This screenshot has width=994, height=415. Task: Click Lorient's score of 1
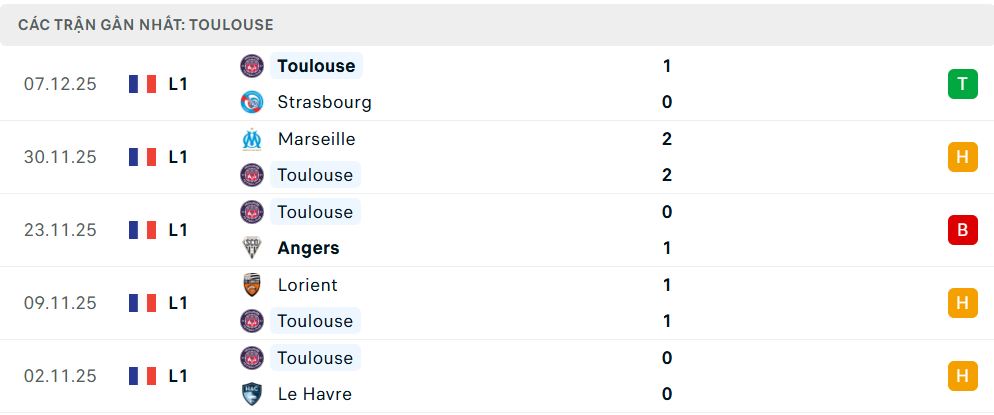[667, 285]
